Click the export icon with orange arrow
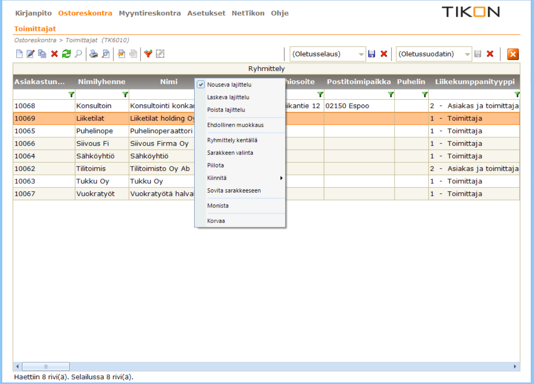 point(122,54)
